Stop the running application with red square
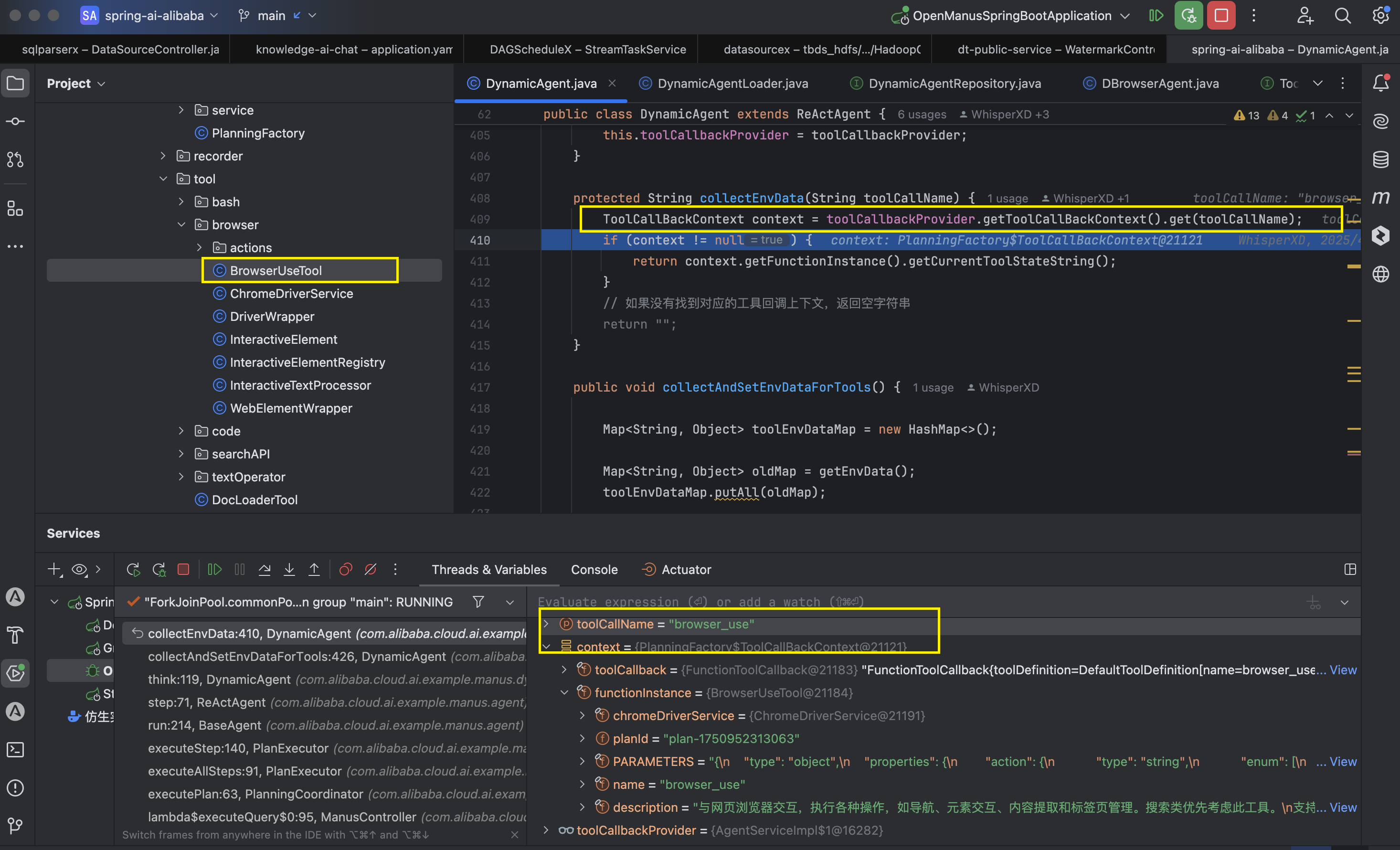Image resolution: width=1400 pixels, height=850 pixels. pyautogui.click(x=1221, y=15)
